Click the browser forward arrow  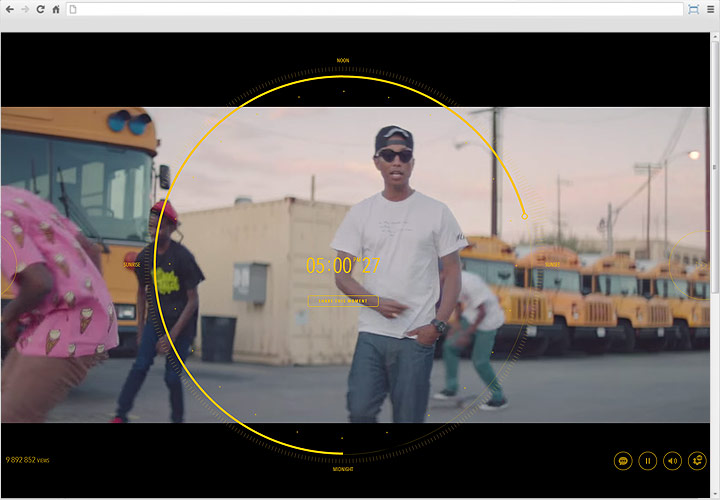25,9
